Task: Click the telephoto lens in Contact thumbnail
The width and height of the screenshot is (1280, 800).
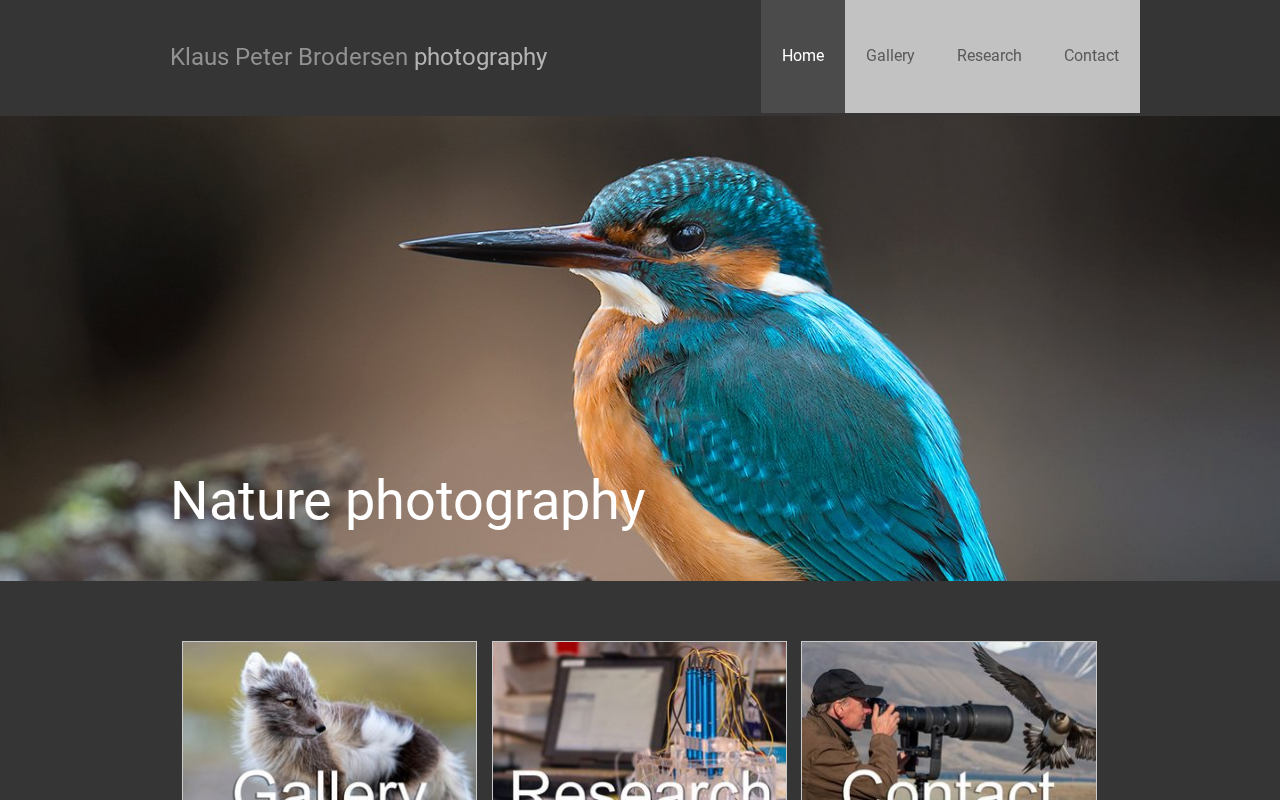Action: (955, 722)
